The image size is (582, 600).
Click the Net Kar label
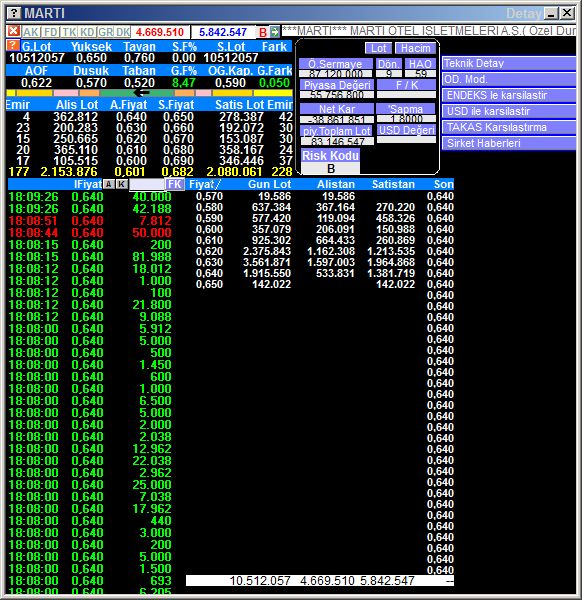pyautogui.click(x=337, y=109)
